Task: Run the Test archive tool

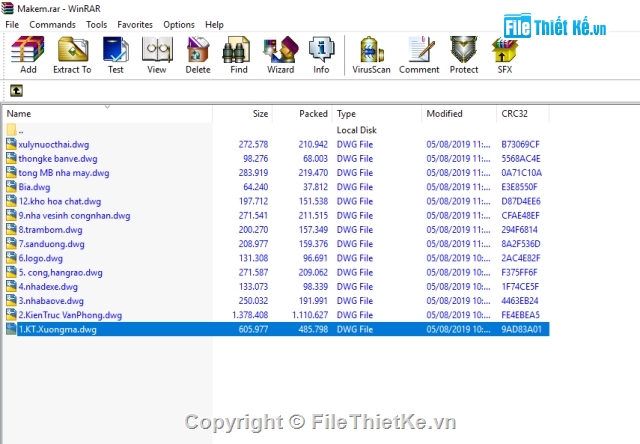Action: (x=116, y=49)
